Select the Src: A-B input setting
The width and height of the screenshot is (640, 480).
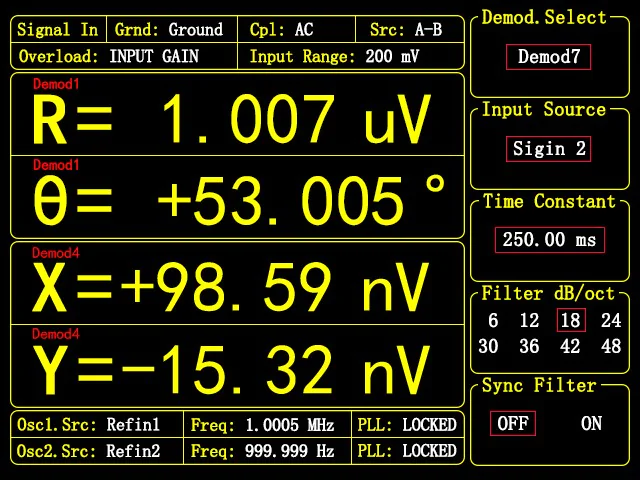(406, 30)
